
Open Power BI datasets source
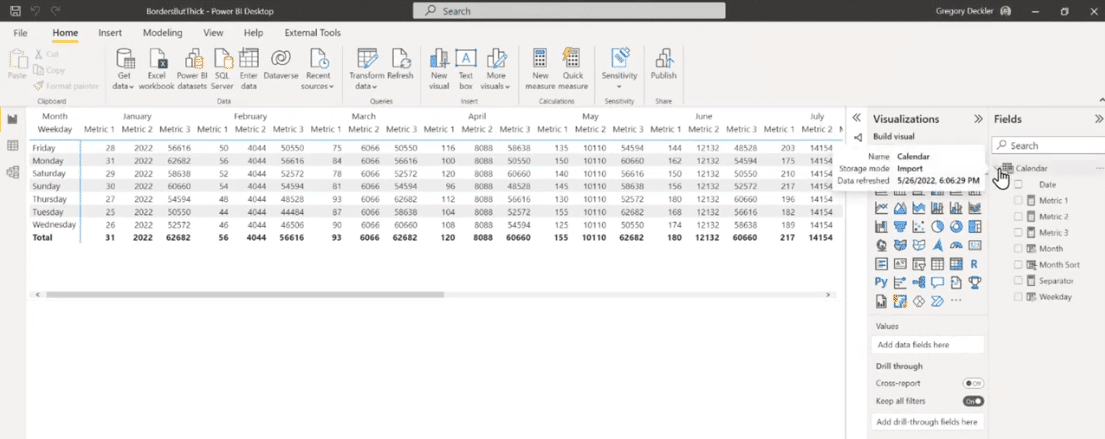pyautogui.click(x=192, y=69)
